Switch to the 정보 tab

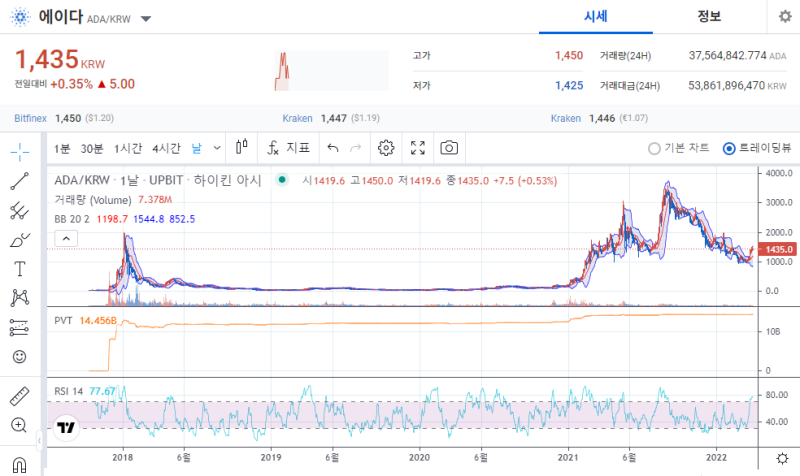709,17
